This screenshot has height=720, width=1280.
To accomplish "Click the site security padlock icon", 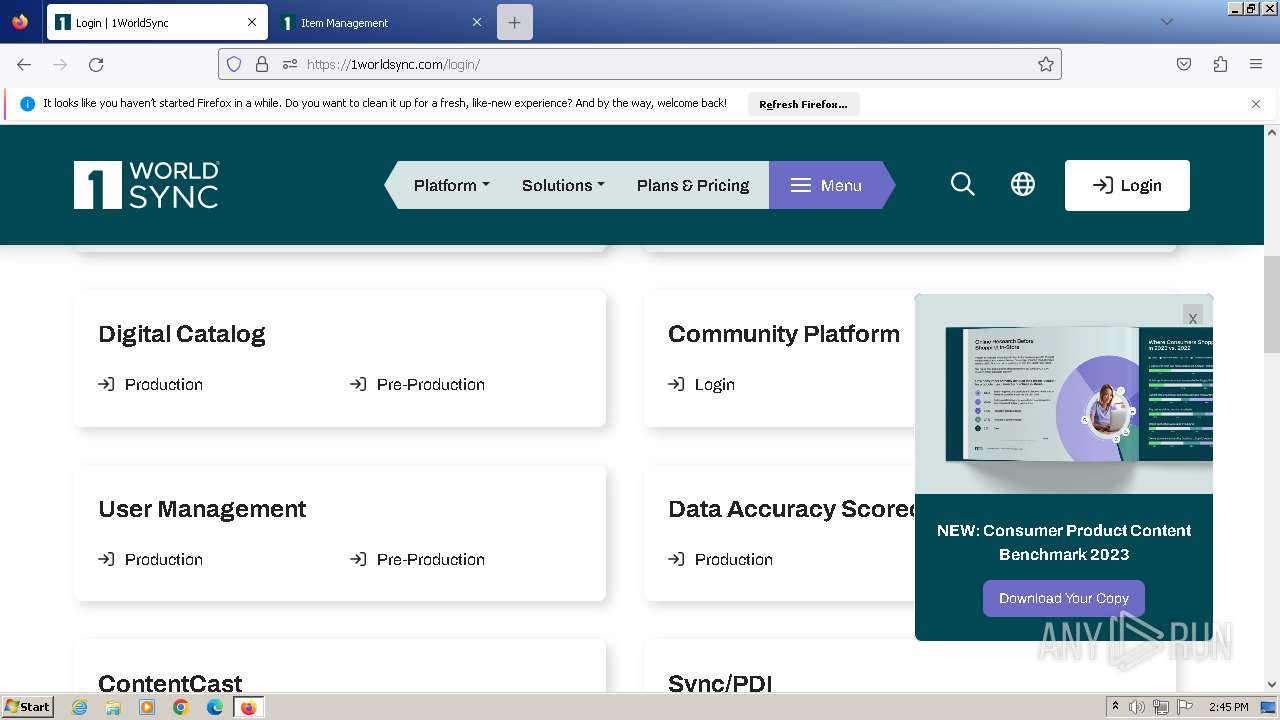I will 262,64.
